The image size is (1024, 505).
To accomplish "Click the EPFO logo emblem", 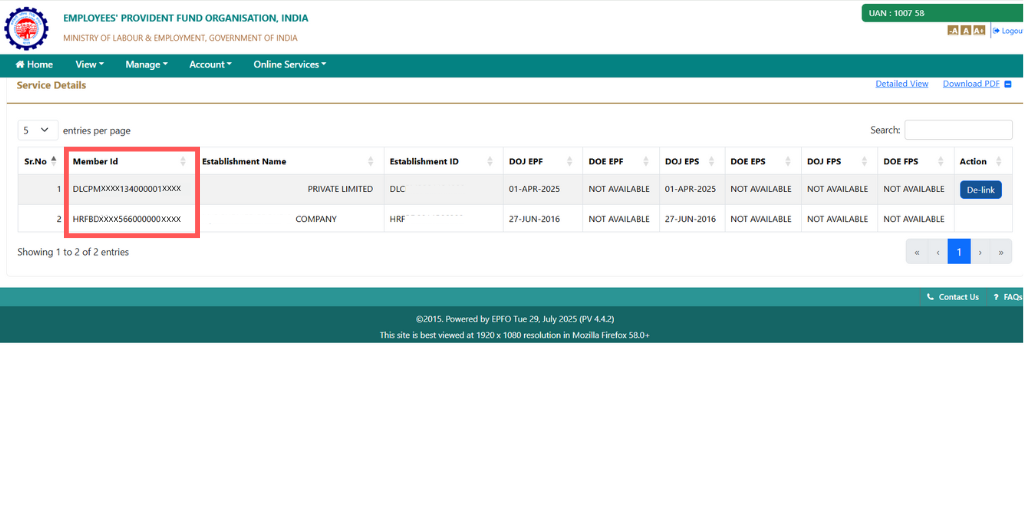I will click(x=26, y=29).
